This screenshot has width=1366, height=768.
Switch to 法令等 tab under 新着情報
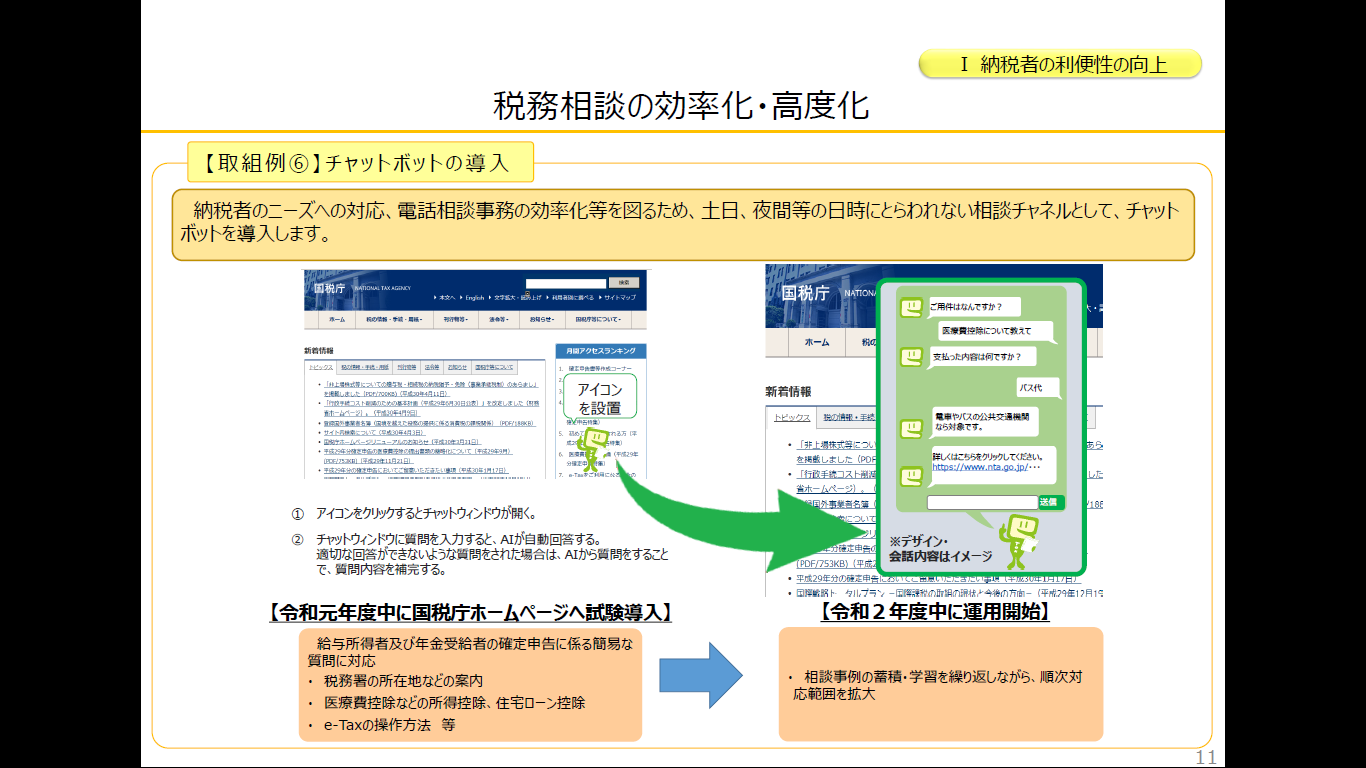pos(432,367)
